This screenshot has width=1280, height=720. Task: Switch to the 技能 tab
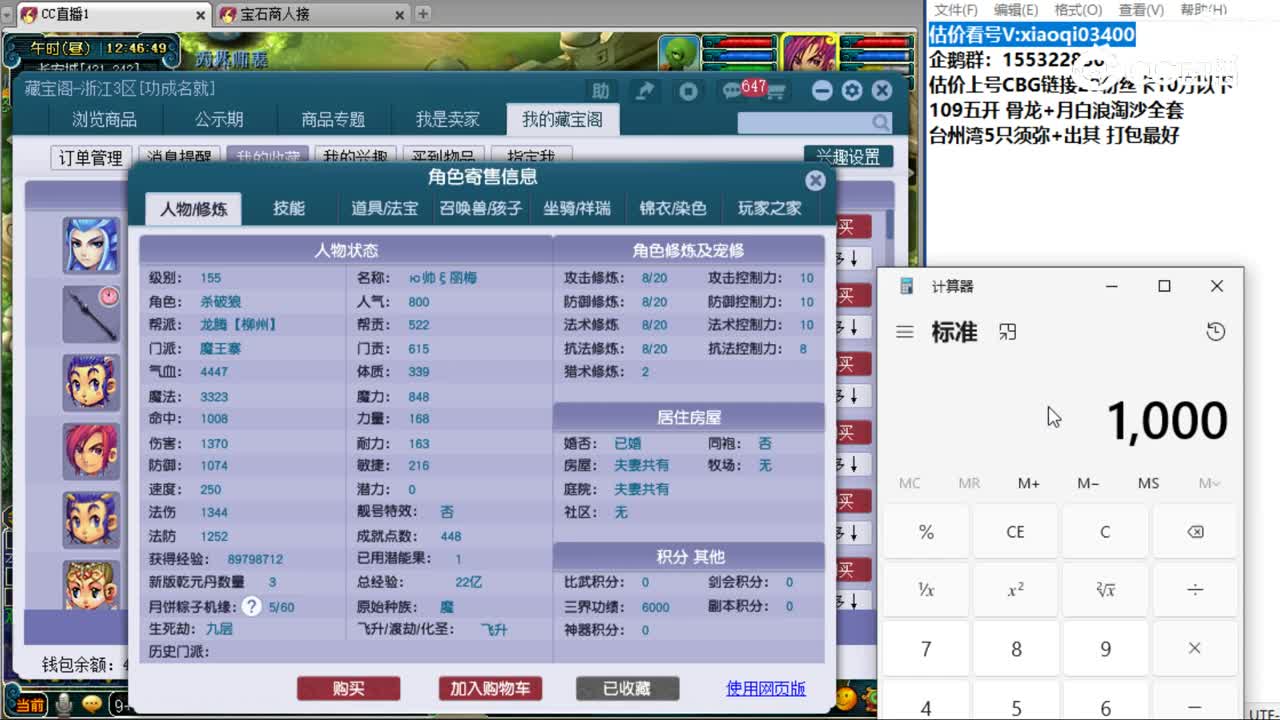pyautogui.click(x=288, y=208)
